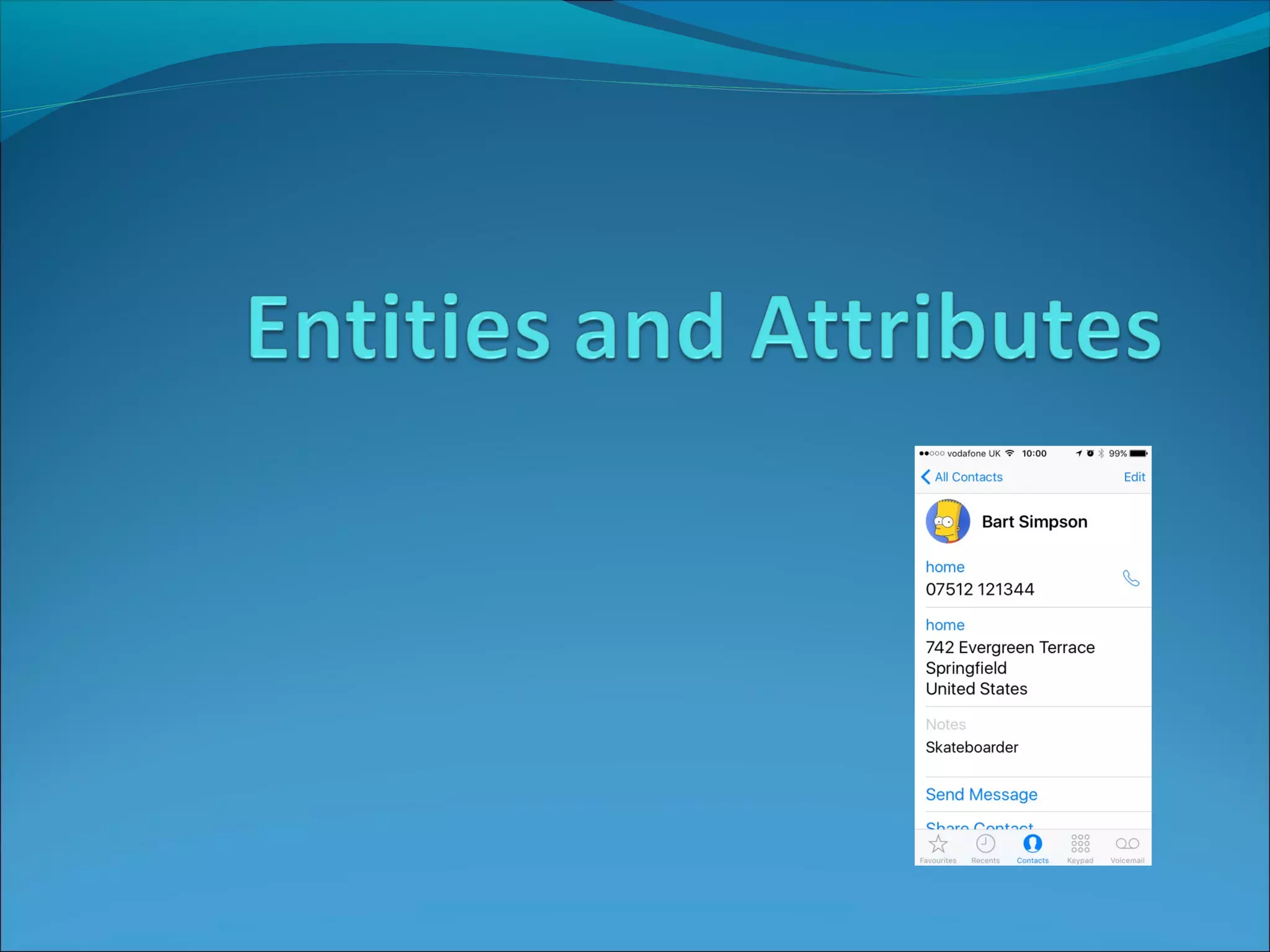The image size is (1270, 952).
Task: Tap phone number 07512 121344
Action: 980,589
